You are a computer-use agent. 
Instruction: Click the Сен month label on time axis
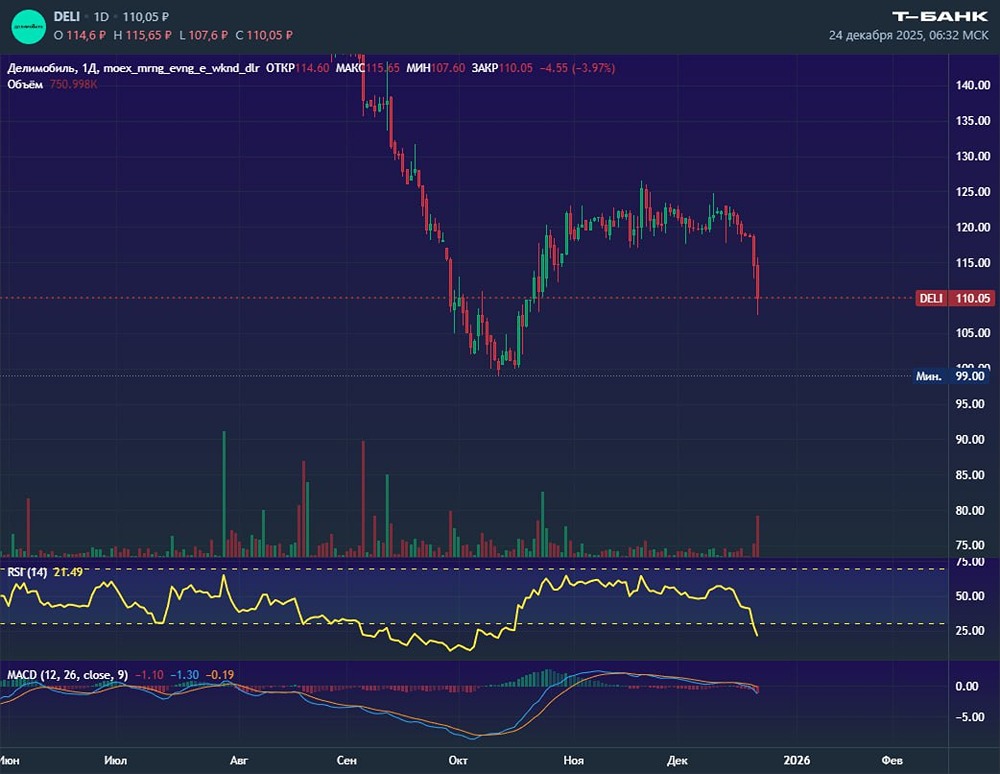[346, 760]
